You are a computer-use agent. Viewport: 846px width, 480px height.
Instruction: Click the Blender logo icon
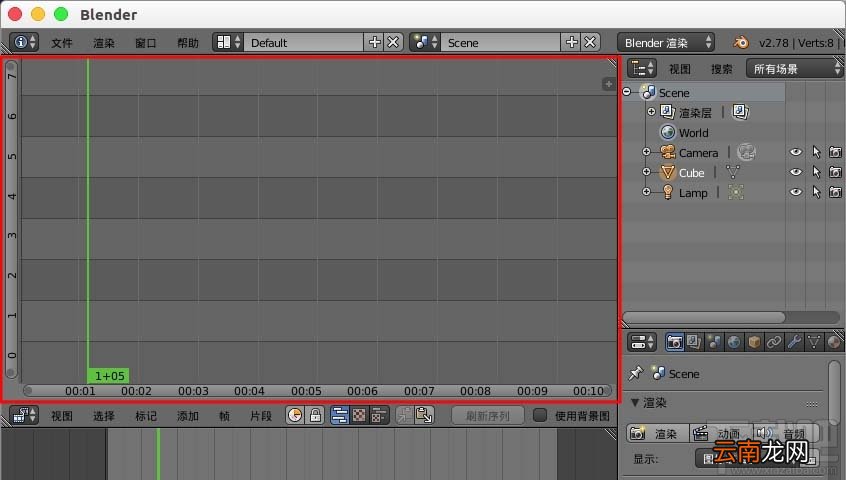point(741,42)
